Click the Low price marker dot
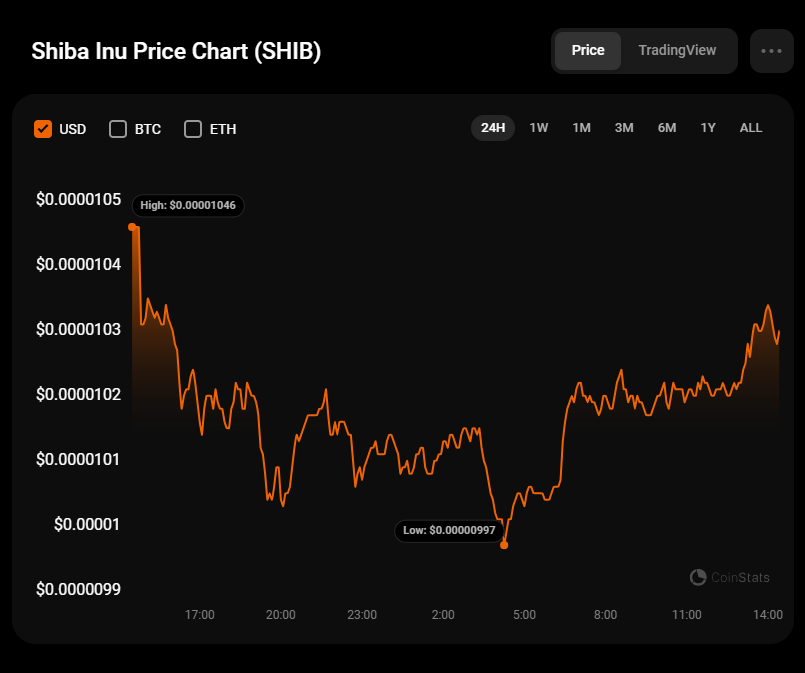This screenshot has width=805, height=673. [504, 545]
